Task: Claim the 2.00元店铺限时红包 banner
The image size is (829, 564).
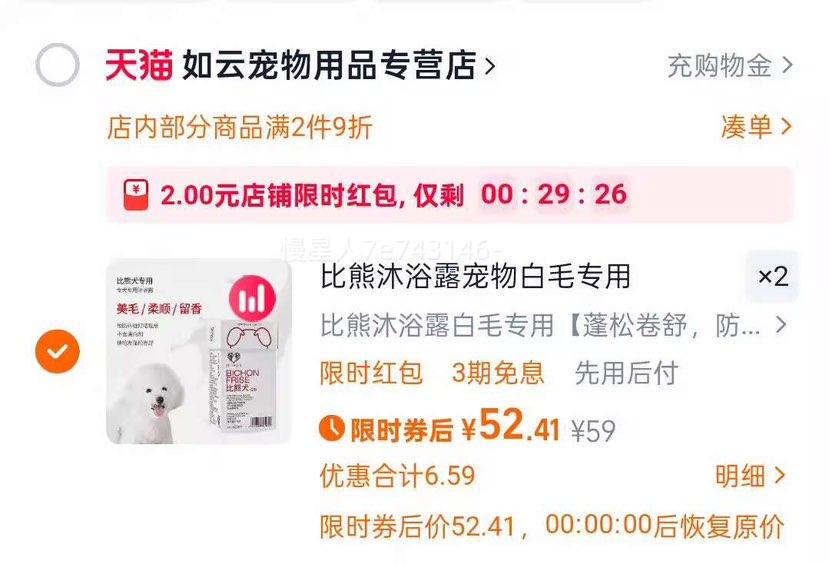Action: pyautogui.click(x=449, y=194)
